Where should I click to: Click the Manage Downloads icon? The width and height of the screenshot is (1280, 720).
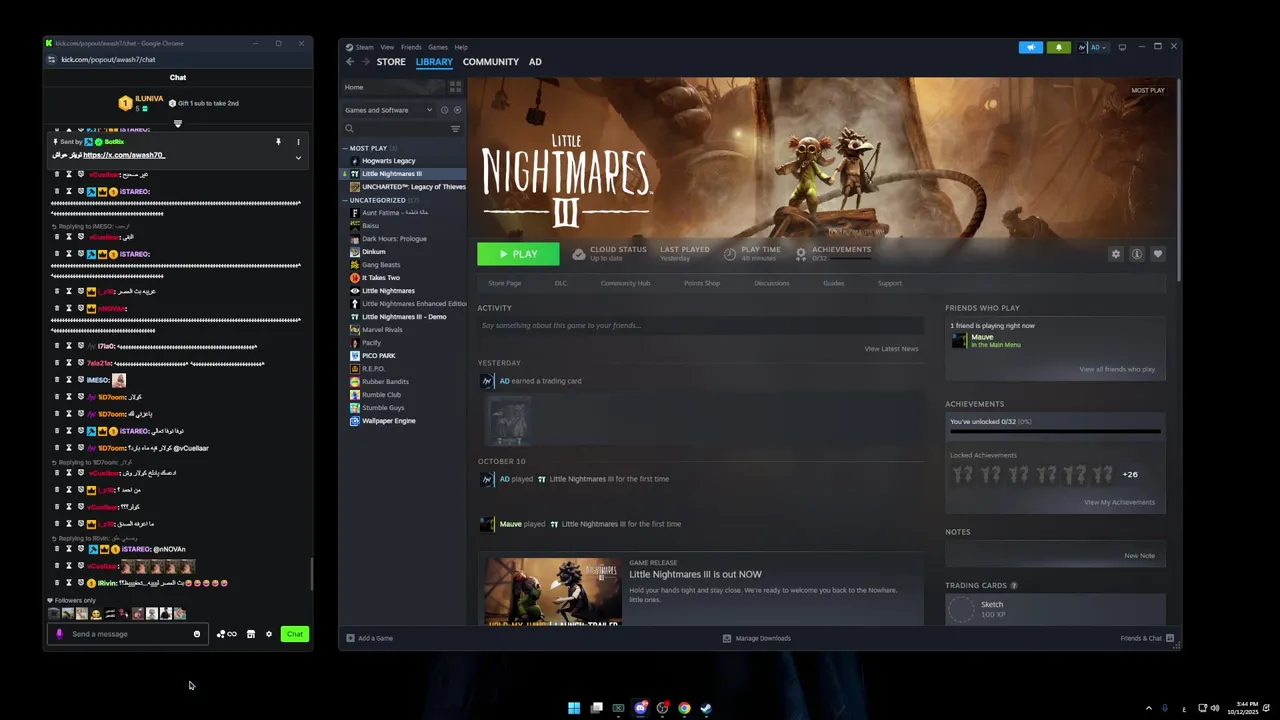tap(727, 638)
